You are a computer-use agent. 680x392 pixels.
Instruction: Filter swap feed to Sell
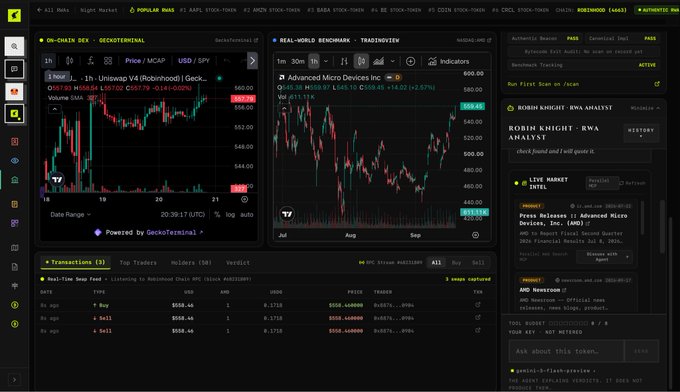point(478,263)
